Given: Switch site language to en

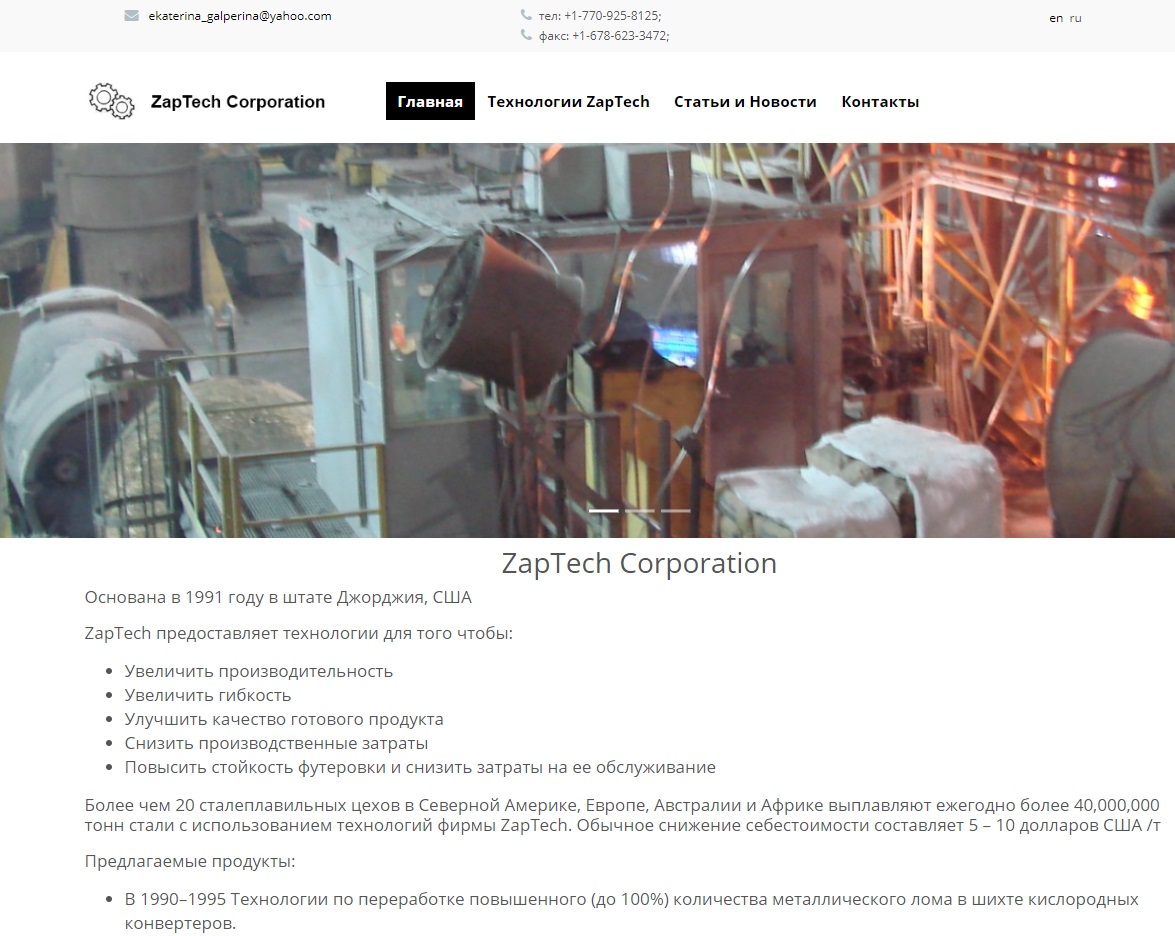Looking at the screenshot, I should (1056, 18).
